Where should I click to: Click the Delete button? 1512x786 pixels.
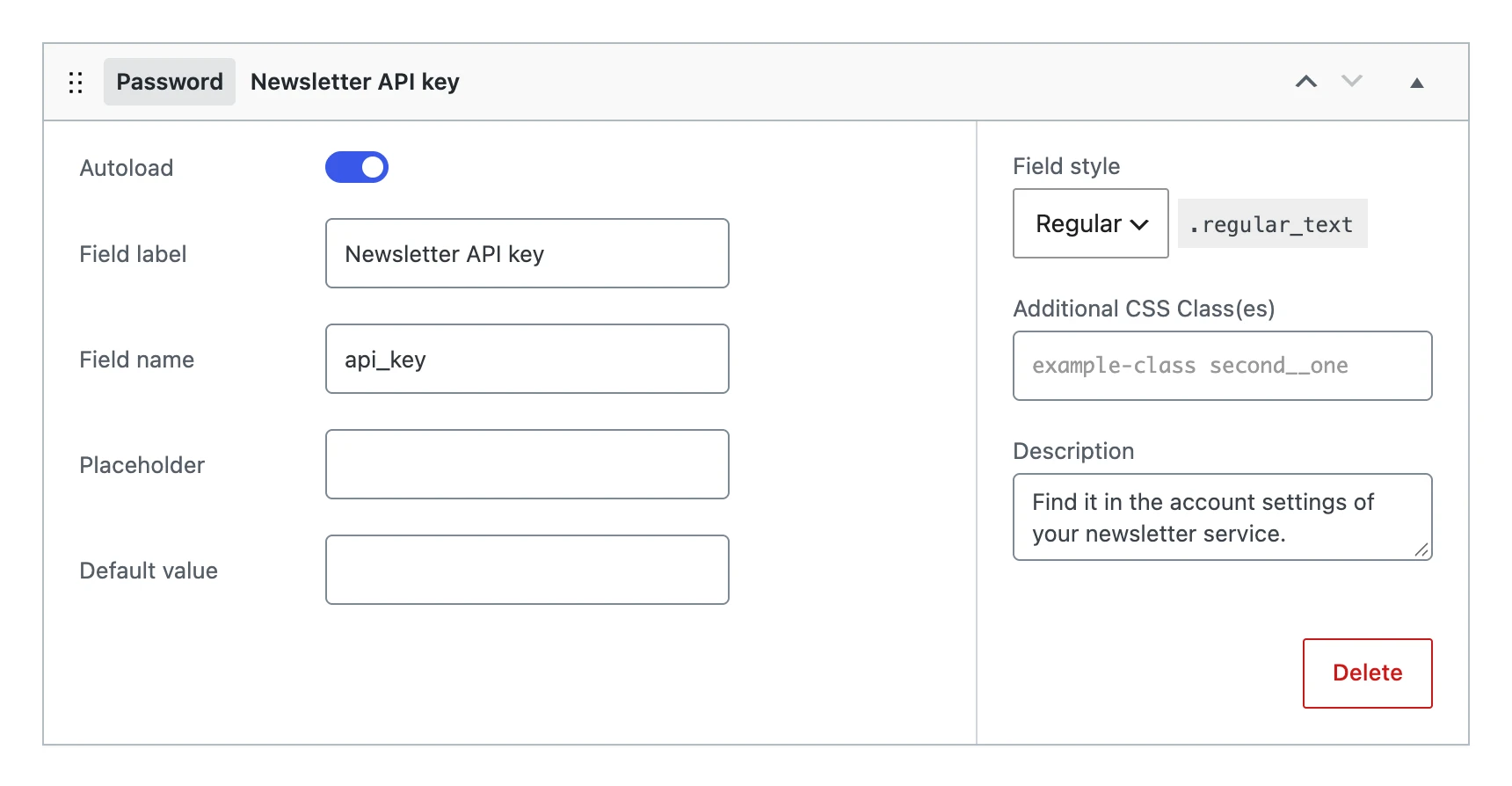tap(1368, 673)
